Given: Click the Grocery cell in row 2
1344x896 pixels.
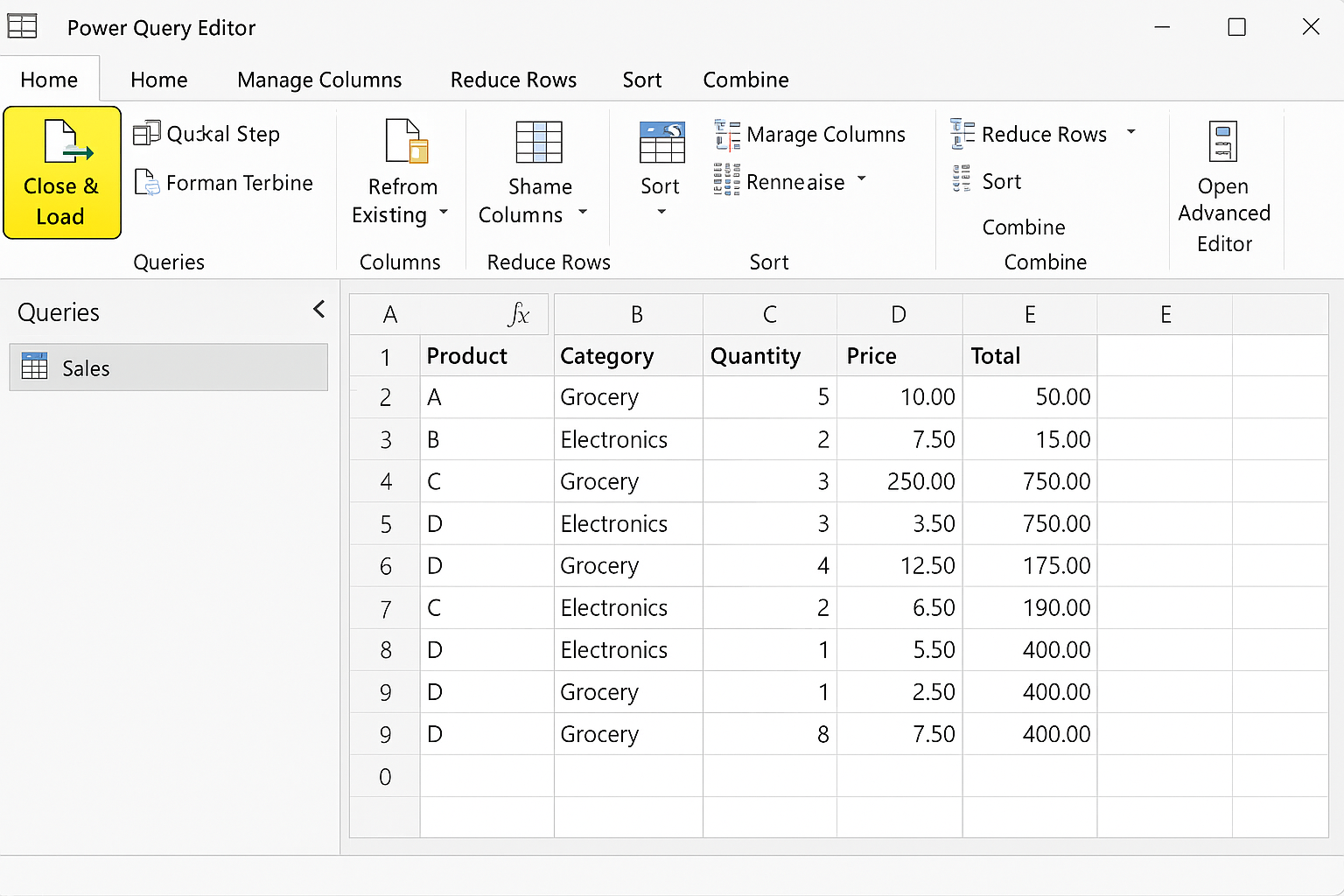Looking at the screenshot, I should point(628,397).
